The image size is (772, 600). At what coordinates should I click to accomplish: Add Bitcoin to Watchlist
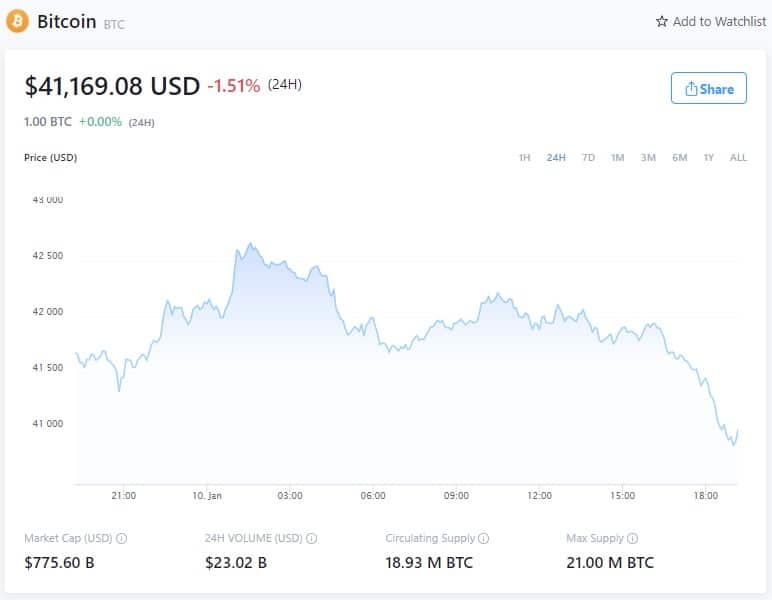tap(711, 21)
